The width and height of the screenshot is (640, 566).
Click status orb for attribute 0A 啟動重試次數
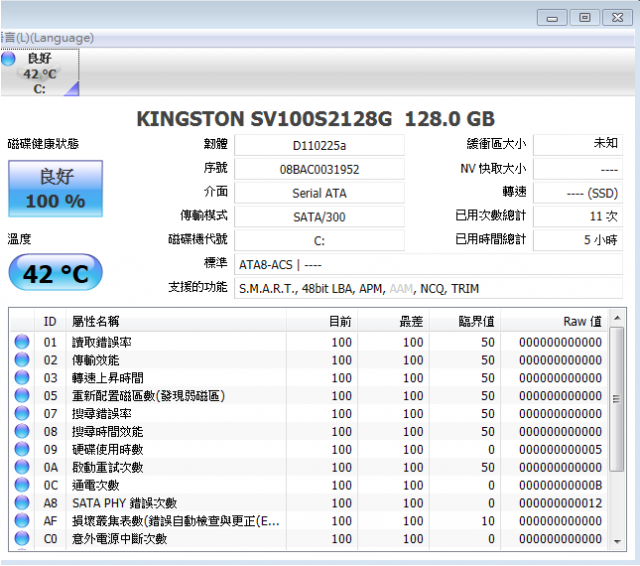(22, 467)
